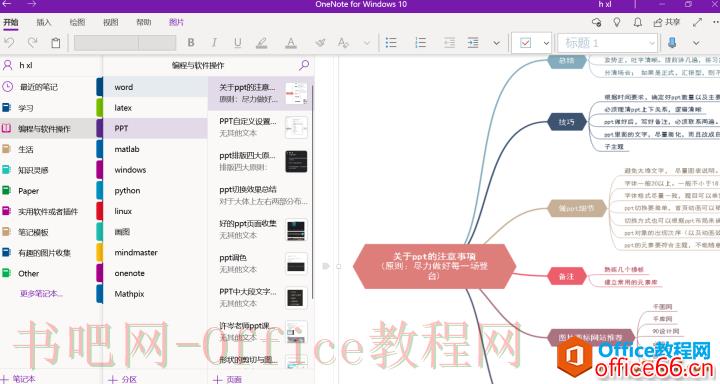Toggle Italic formatting
720x384 pixels.
click(x=214, y=43)
